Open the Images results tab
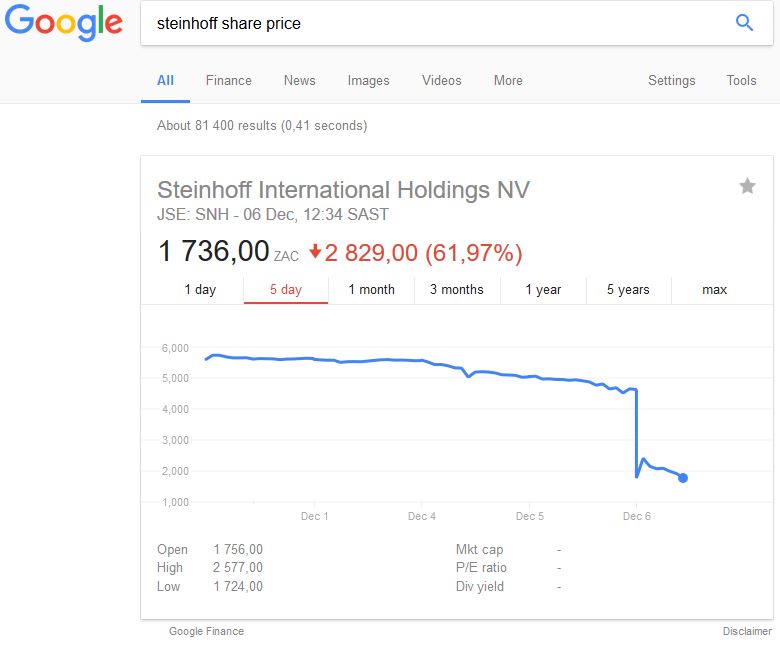780x647 pixels. point(368,80)
